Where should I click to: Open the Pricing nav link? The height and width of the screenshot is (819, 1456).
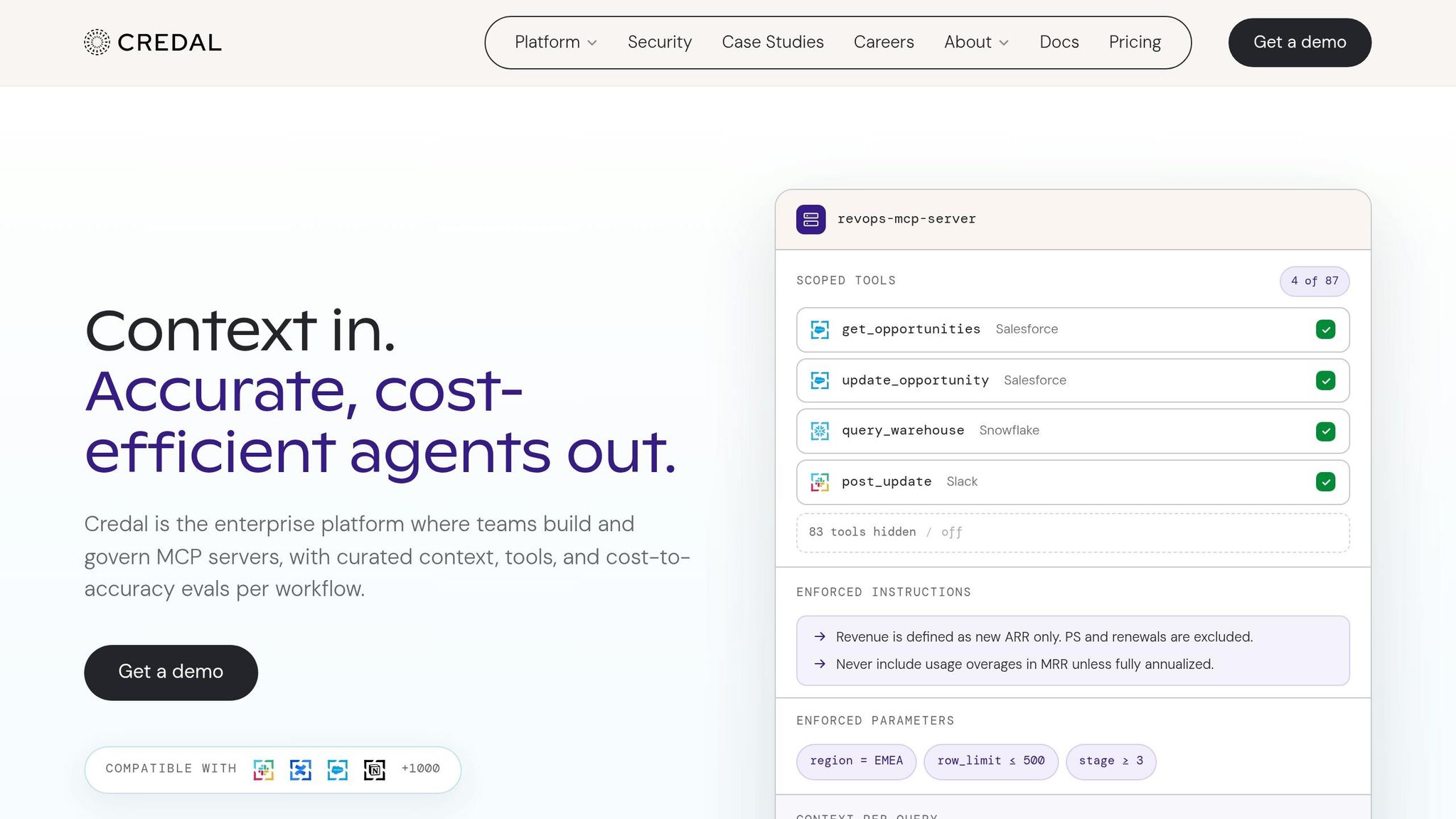pos(1135,42)
